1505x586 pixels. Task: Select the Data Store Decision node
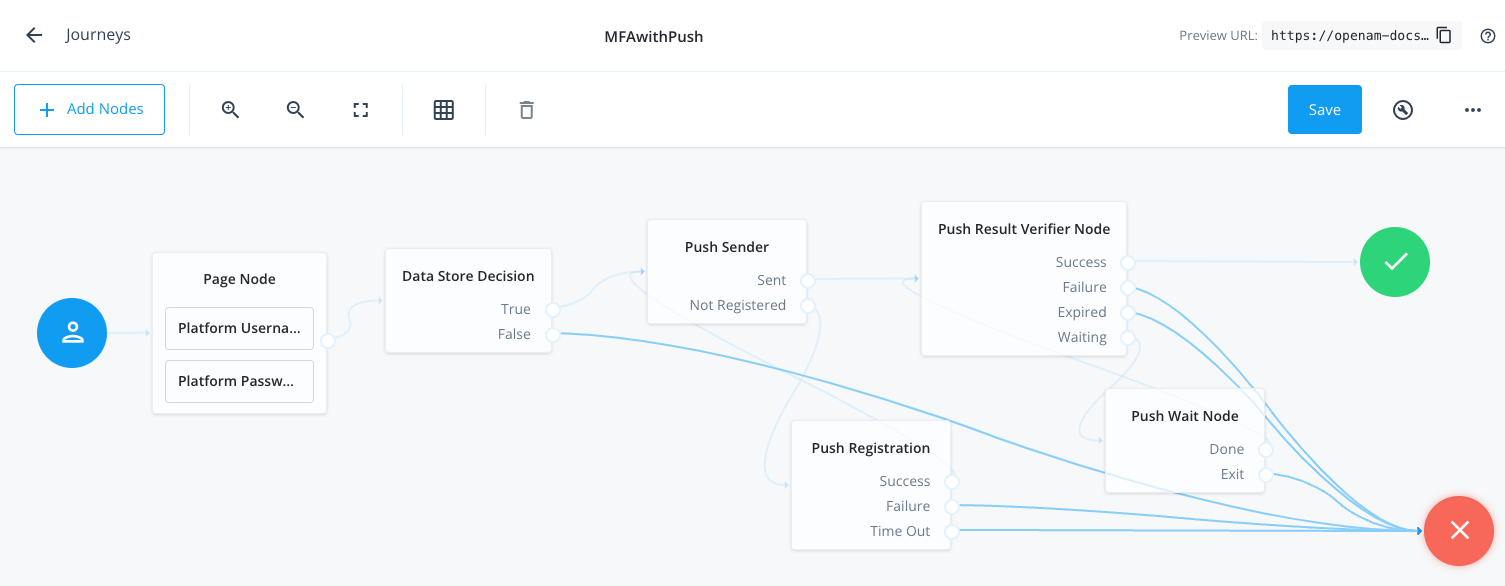(466, 275)
